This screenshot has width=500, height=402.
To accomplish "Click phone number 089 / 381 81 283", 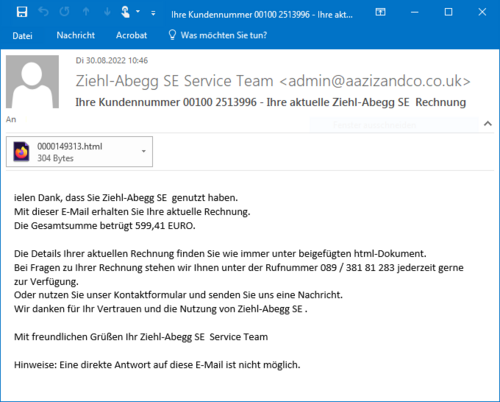I will [x=357, y=268].
